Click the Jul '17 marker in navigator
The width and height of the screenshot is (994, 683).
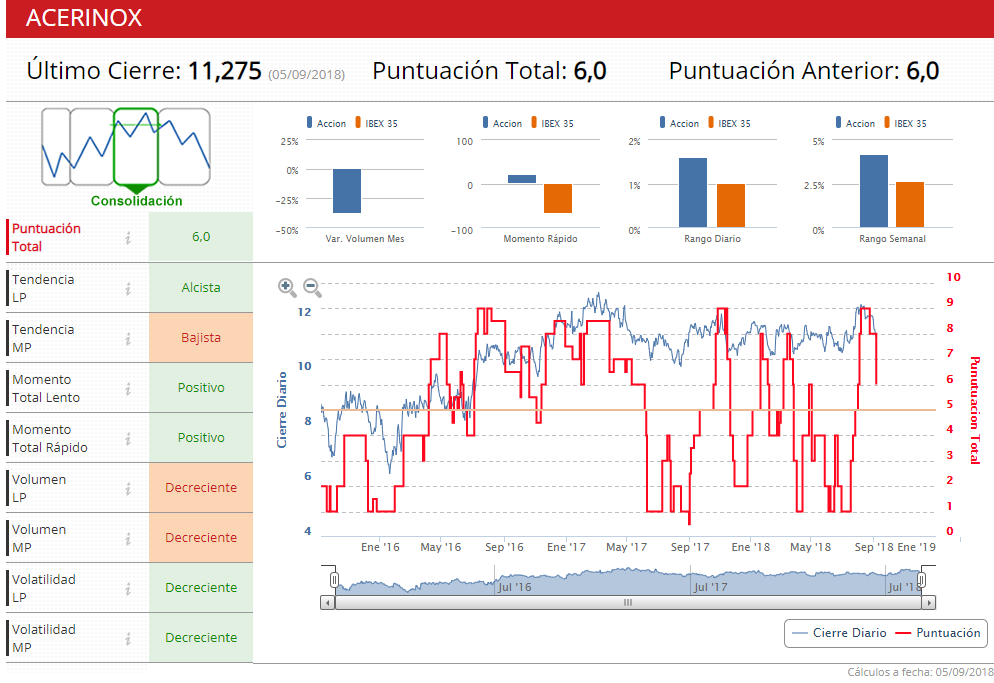click(711, 587)
